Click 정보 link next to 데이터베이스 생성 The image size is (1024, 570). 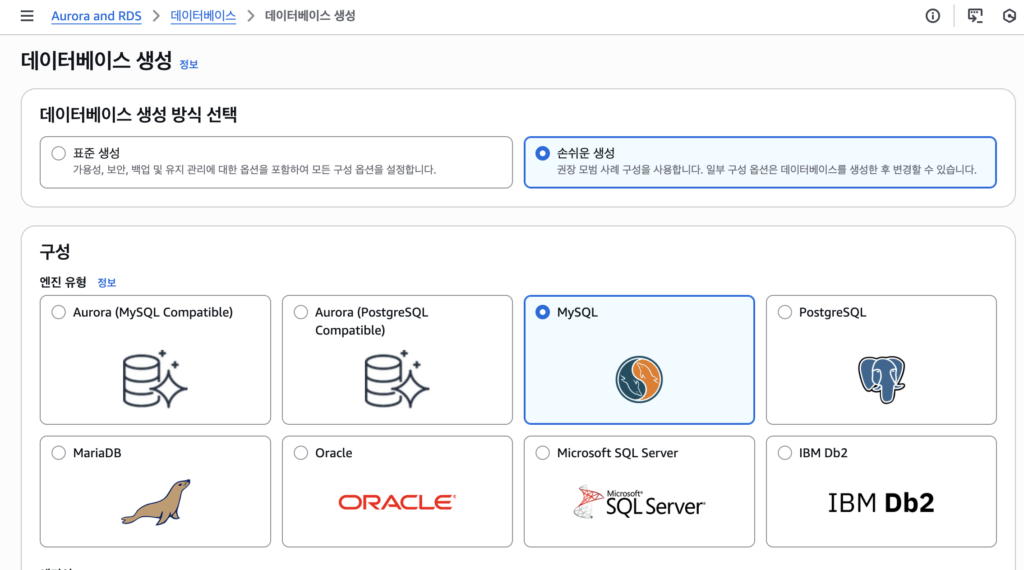[x=188, y=64]
